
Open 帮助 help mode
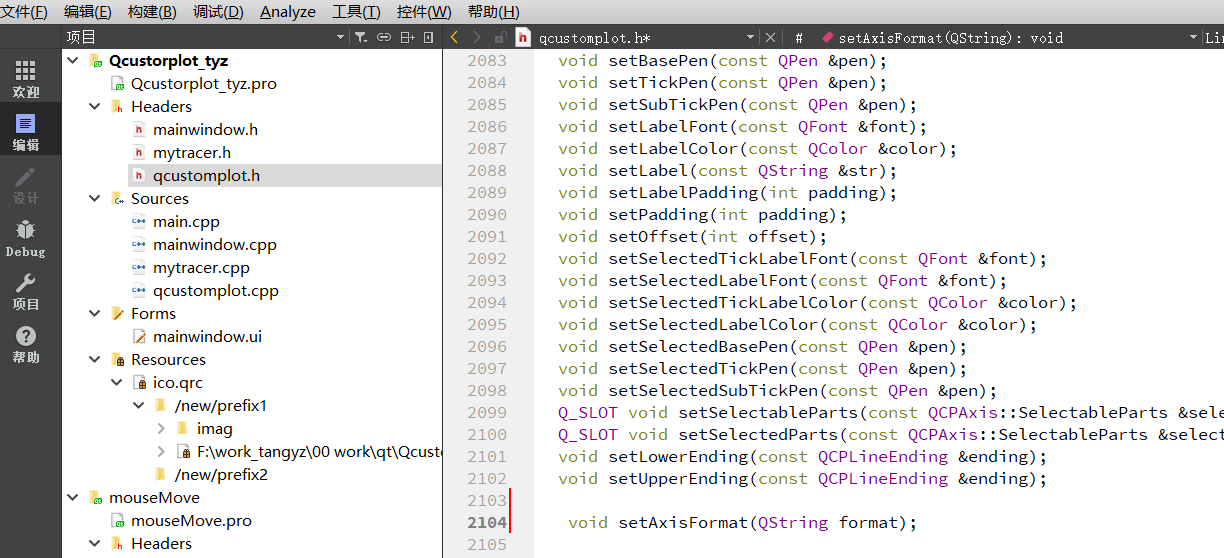pyautogui.click(x=26, y=344)
